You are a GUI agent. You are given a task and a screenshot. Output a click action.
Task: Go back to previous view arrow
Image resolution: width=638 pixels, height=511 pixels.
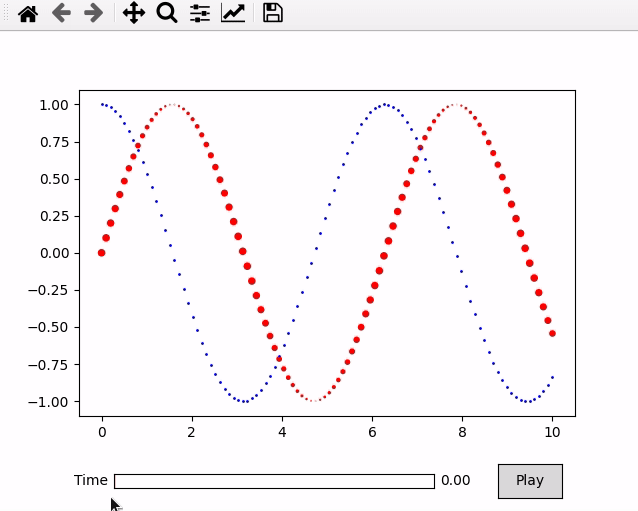(x=61, y=13)
